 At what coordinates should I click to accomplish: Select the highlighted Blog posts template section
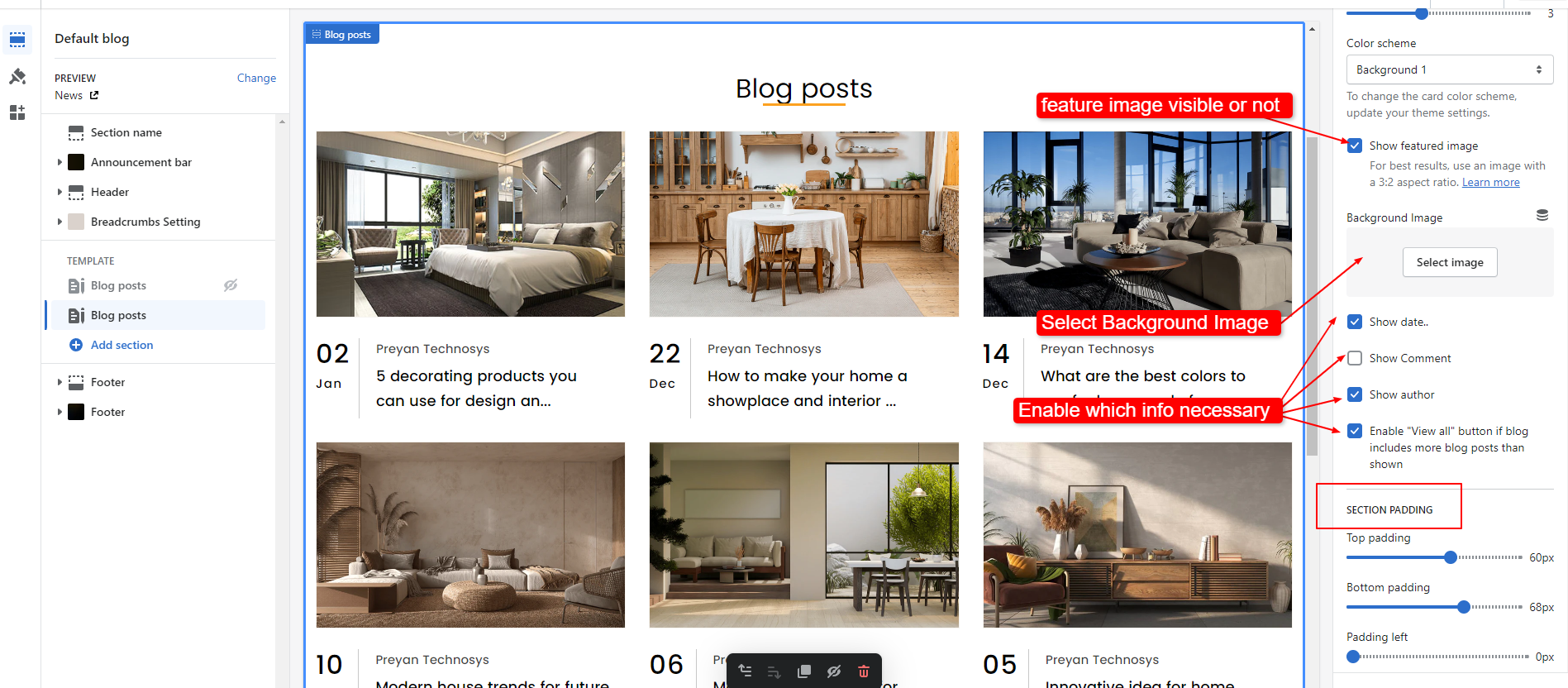pyautogui.click(x=156, y=315)
